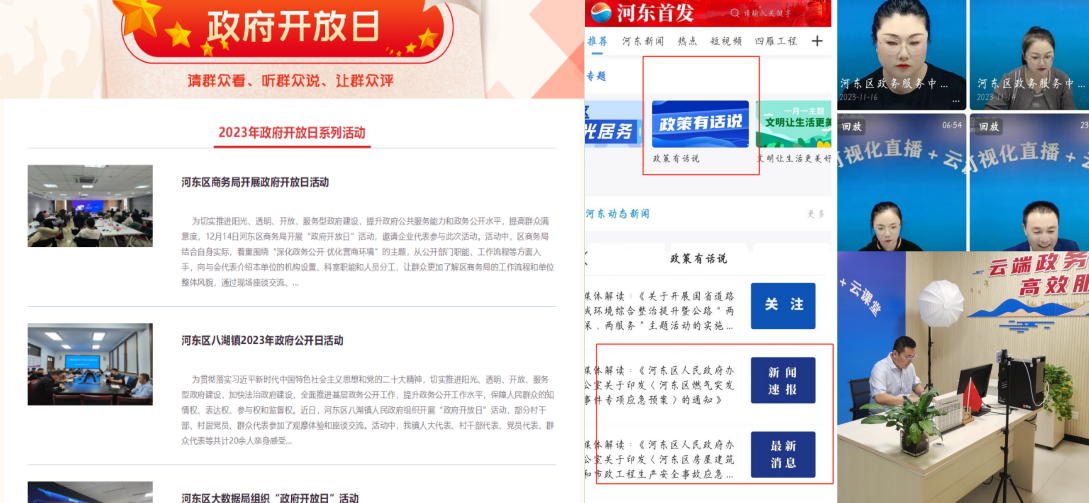Click the 文明让生活更美好 caption under the green card
This screenshot has width=1089, height=503.
(793, 158)
